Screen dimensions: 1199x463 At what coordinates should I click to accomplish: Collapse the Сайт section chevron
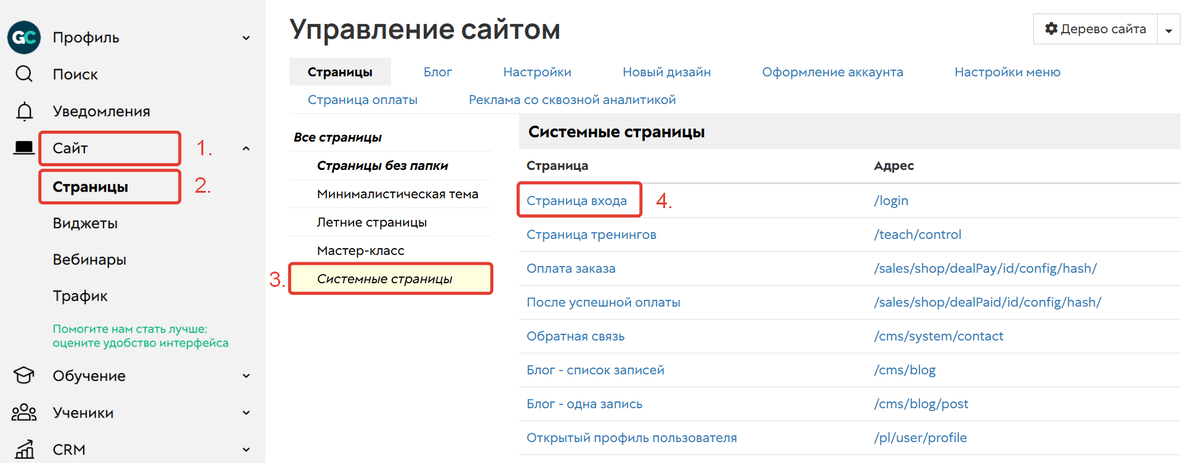coord(245,148)
